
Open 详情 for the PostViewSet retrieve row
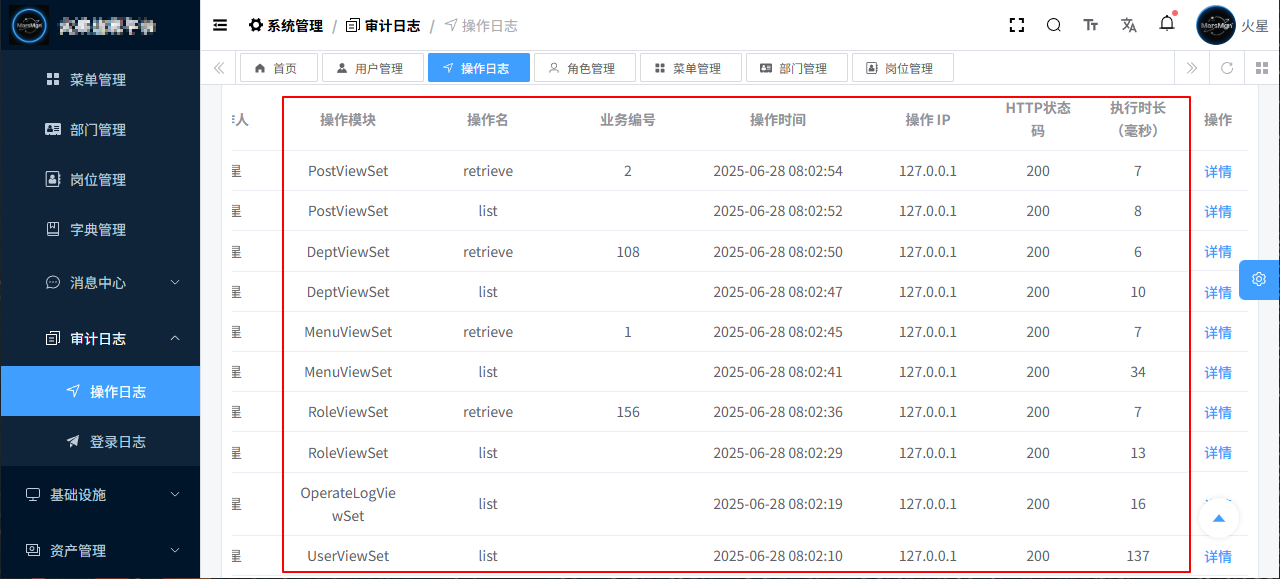tap(1217, 171)
